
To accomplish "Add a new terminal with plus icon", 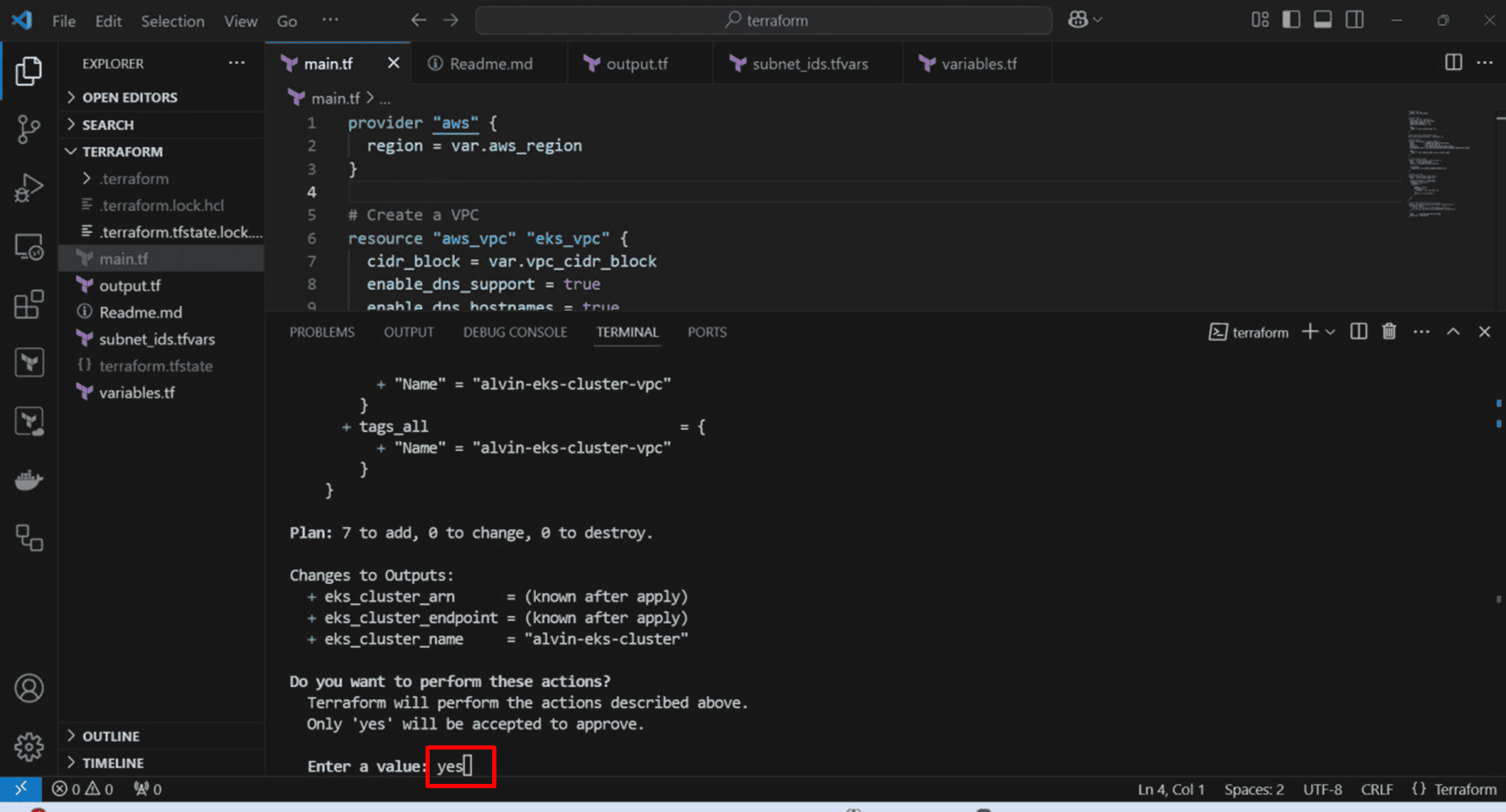I will click(x=1309, y=331).
